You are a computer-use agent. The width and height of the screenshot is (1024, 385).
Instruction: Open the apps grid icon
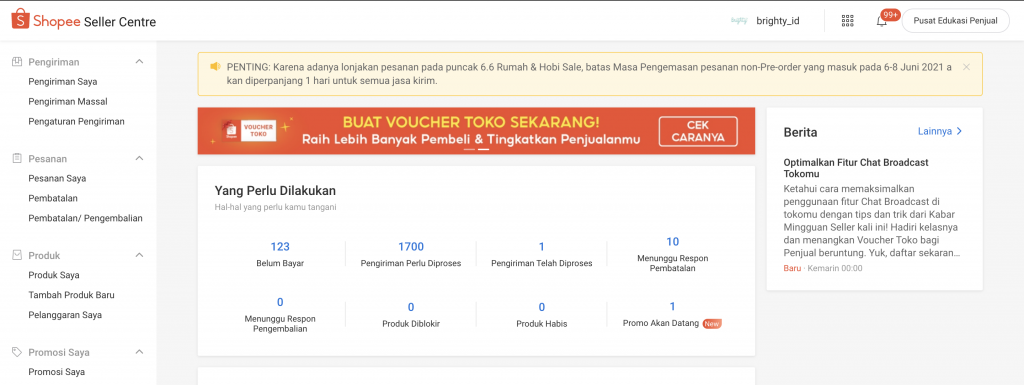(848, 21)
